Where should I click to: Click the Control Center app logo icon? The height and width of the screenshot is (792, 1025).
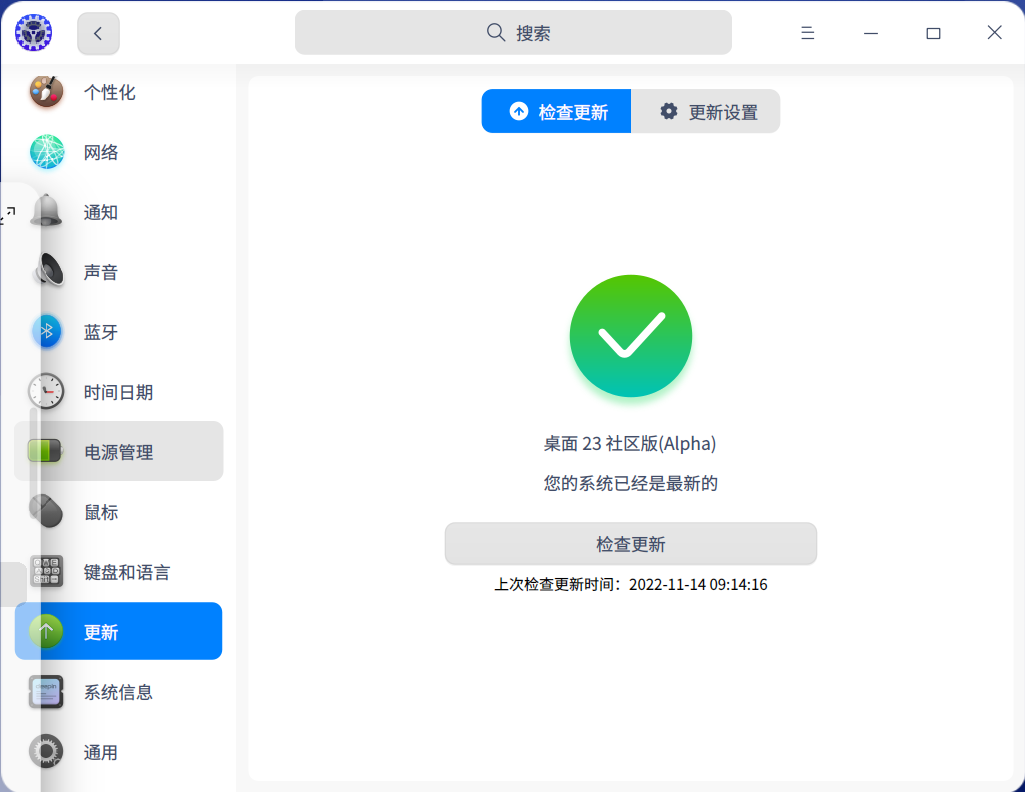(x=33, y=33)
